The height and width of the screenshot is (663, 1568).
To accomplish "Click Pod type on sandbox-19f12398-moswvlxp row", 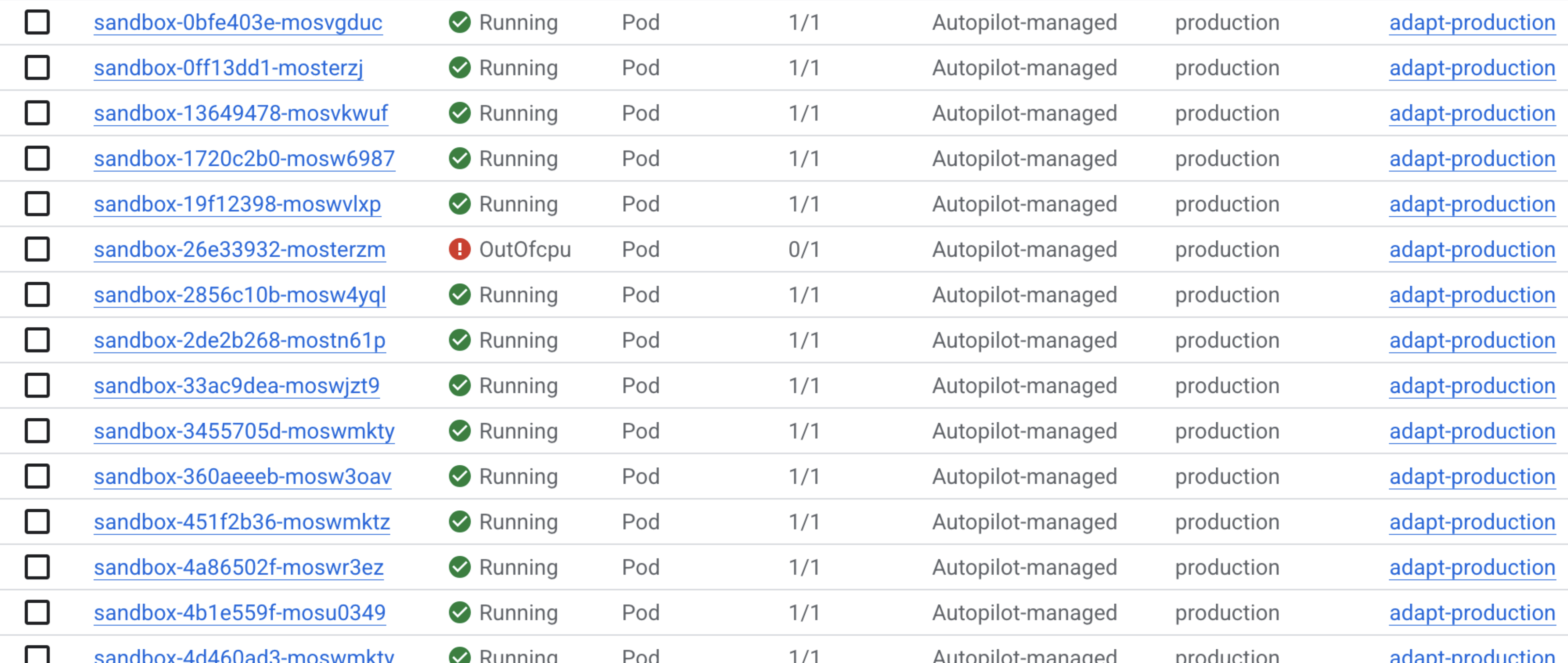I will coord(640,204).
